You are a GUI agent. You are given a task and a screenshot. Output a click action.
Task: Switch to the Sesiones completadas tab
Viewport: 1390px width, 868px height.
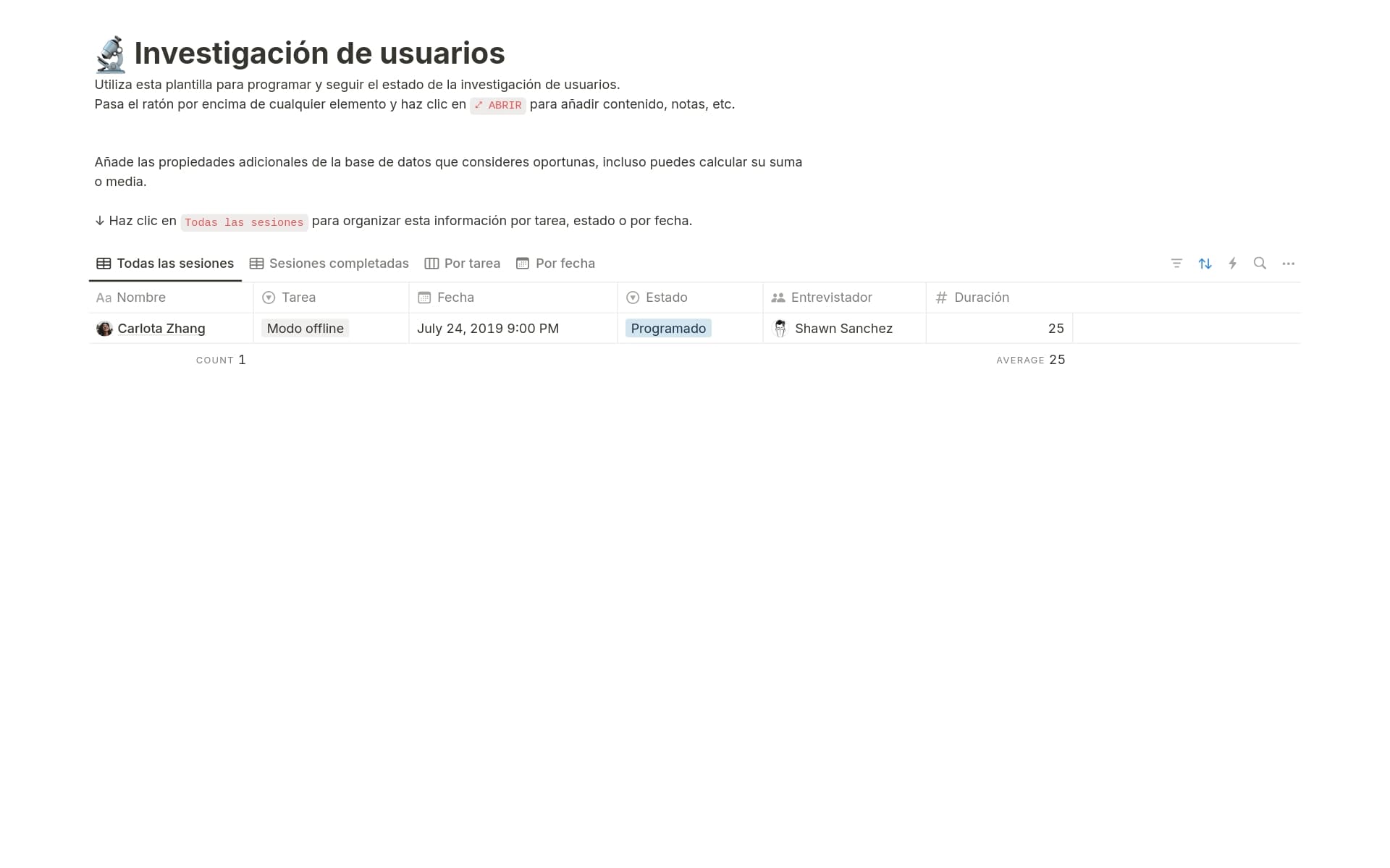click(x=339, y=264)
